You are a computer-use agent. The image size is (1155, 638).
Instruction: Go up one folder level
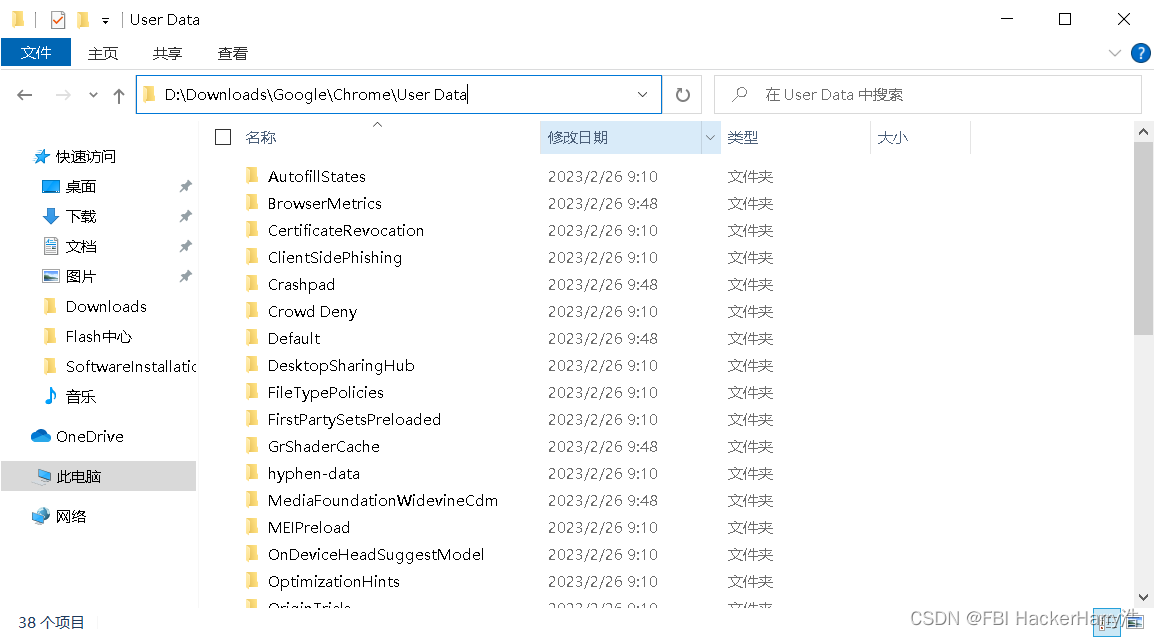click(119, 95)
